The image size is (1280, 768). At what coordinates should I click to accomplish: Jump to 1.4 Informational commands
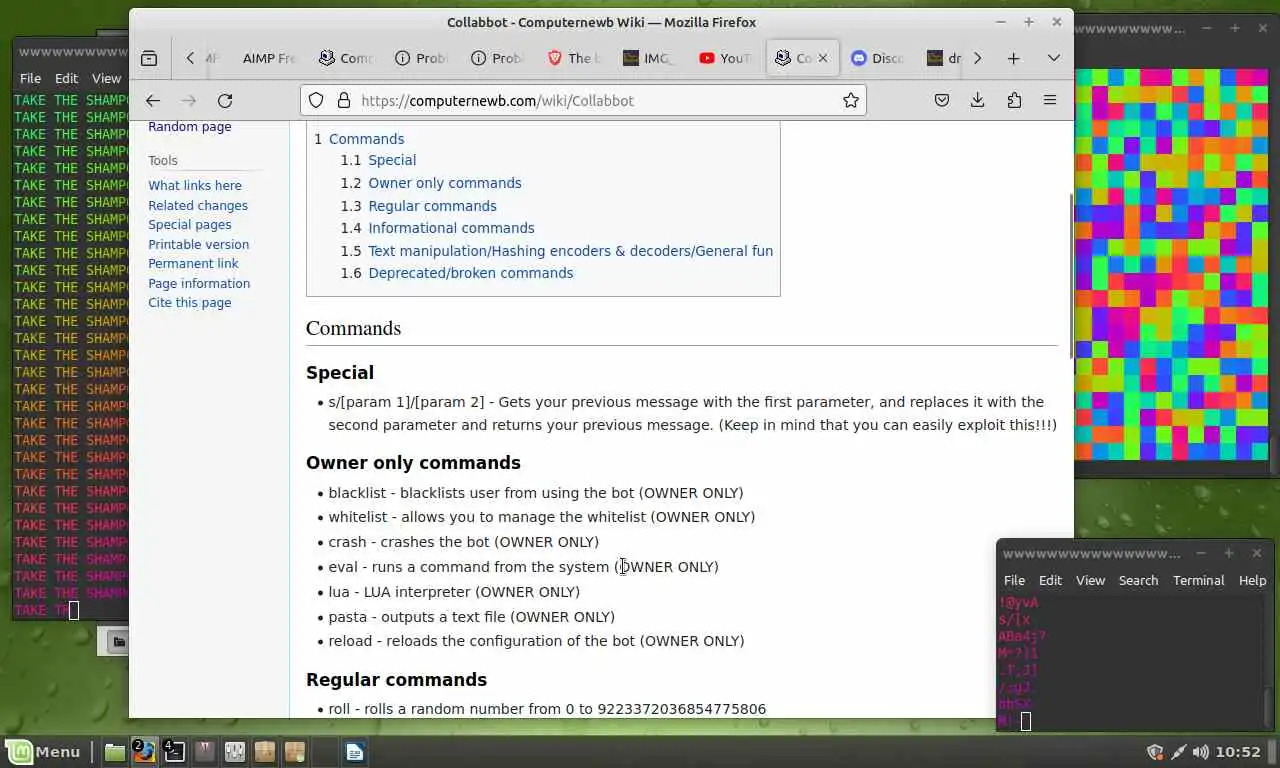(x=437, y=228)
